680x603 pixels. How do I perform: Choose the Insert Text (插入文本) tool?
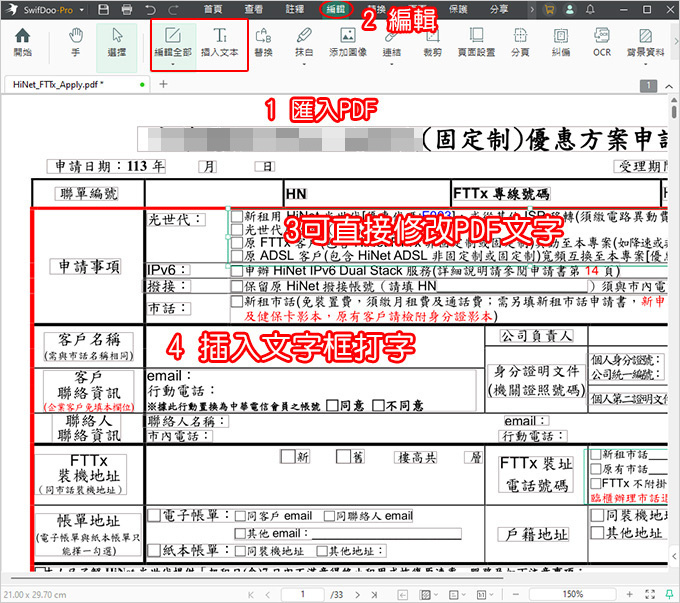(220, 42)
